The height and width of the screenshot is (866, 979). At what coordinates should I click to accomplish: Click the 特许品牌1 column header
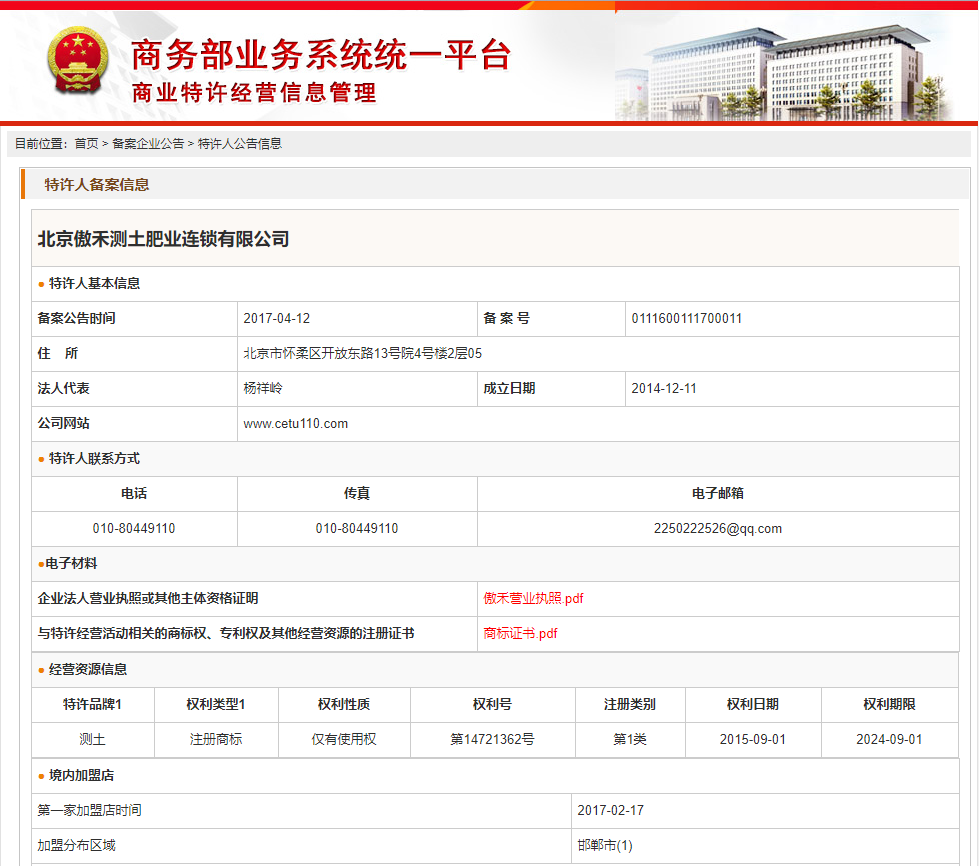tap(92, 704)
